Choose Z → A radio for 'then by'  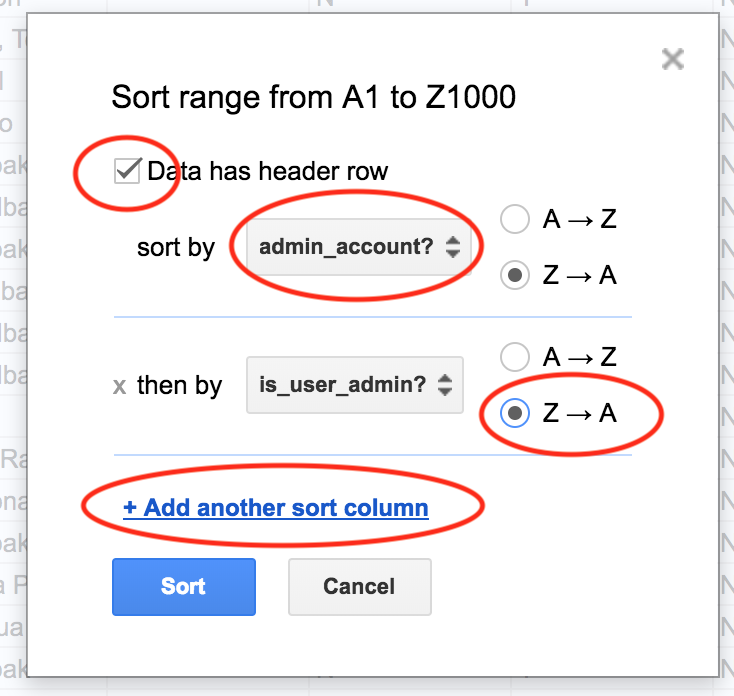tap(515, 413)
